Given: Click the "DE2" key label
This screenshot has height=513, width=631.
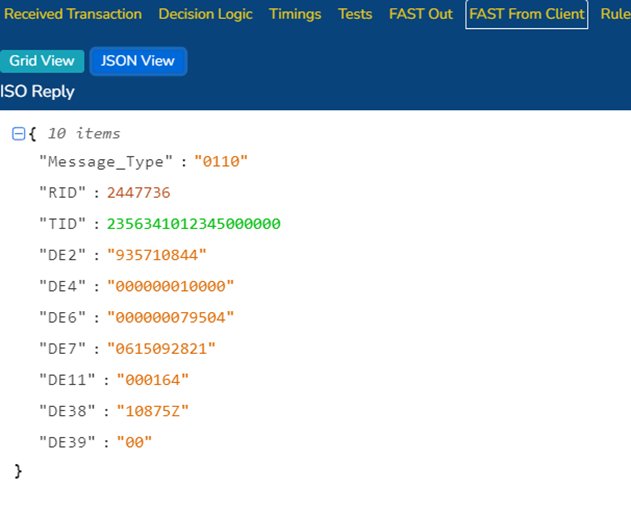Looking at the screenshot, I should [62, 255].
